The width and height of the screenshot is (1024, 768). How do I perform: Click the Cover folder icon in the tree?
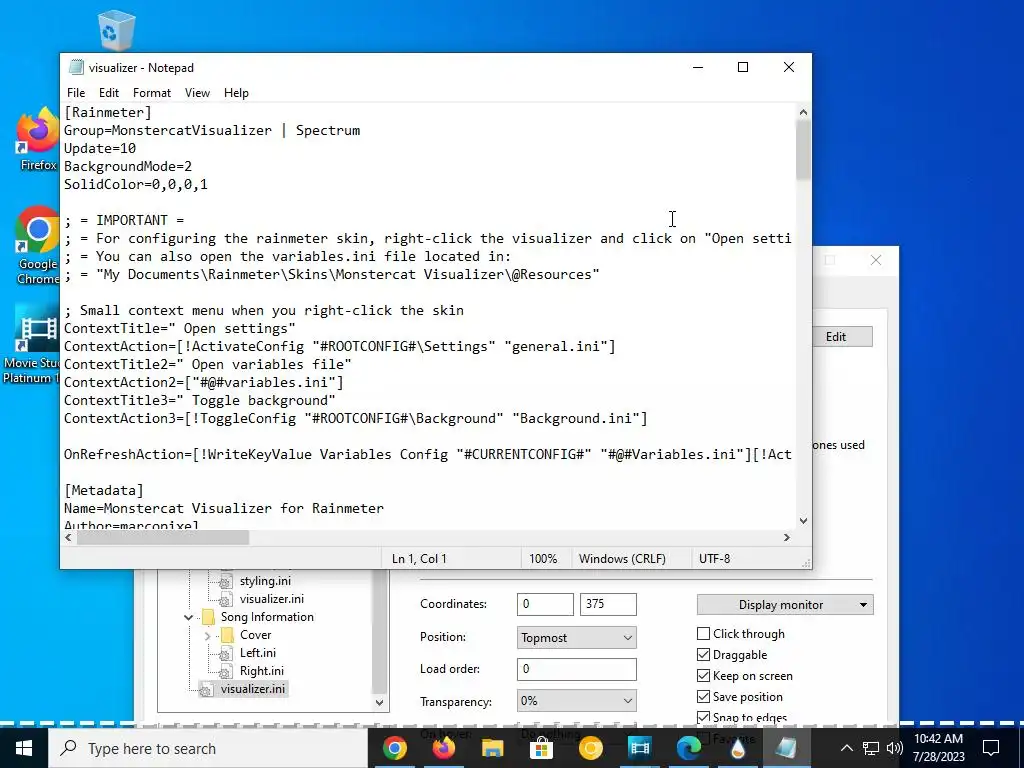[227, 635]
